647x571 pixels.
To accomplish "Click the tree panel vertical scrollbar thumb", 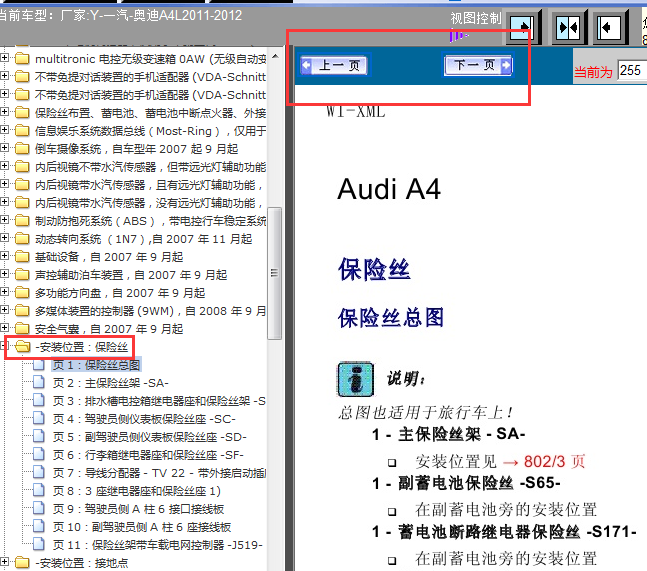I will click(274, 273).
